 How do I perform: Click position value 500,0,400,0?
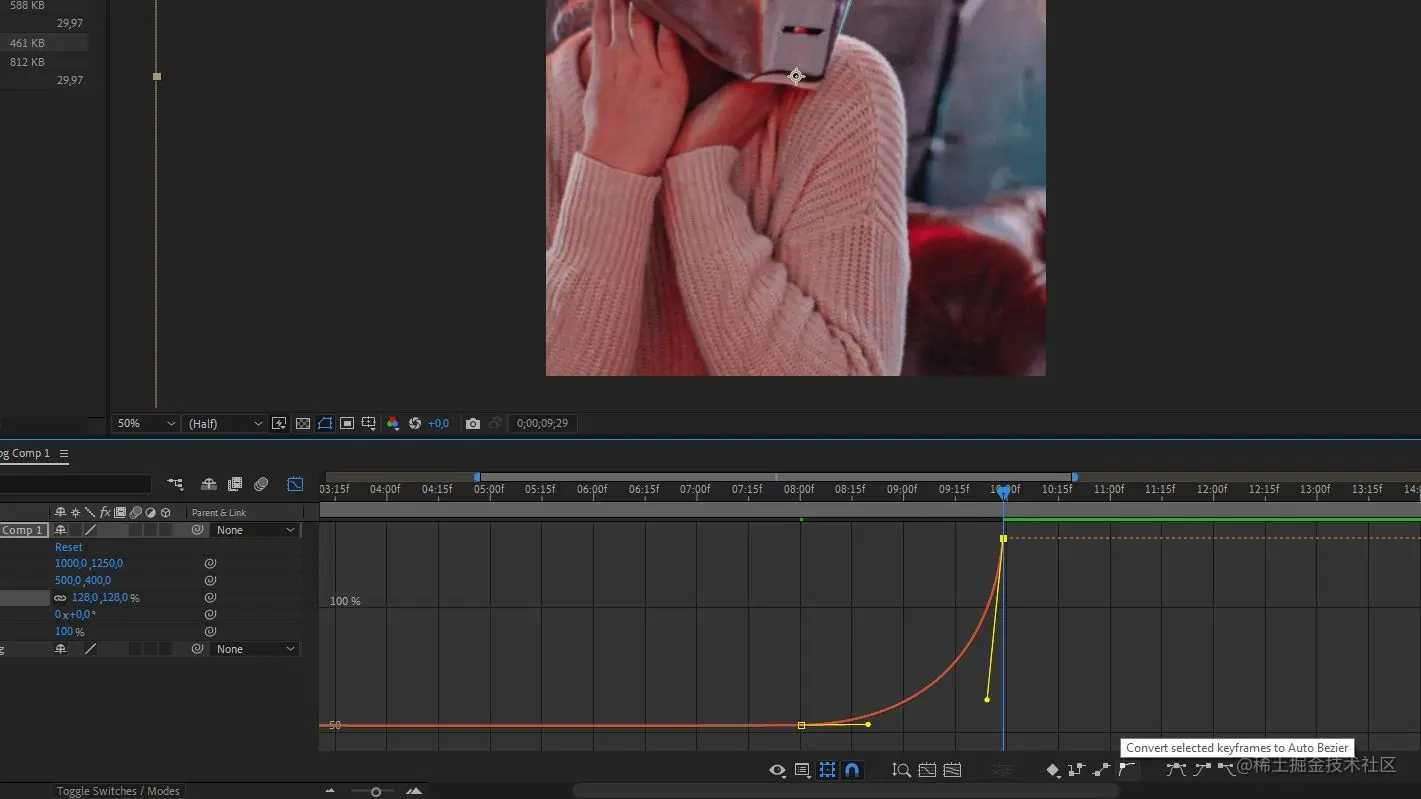coord(83,580)
